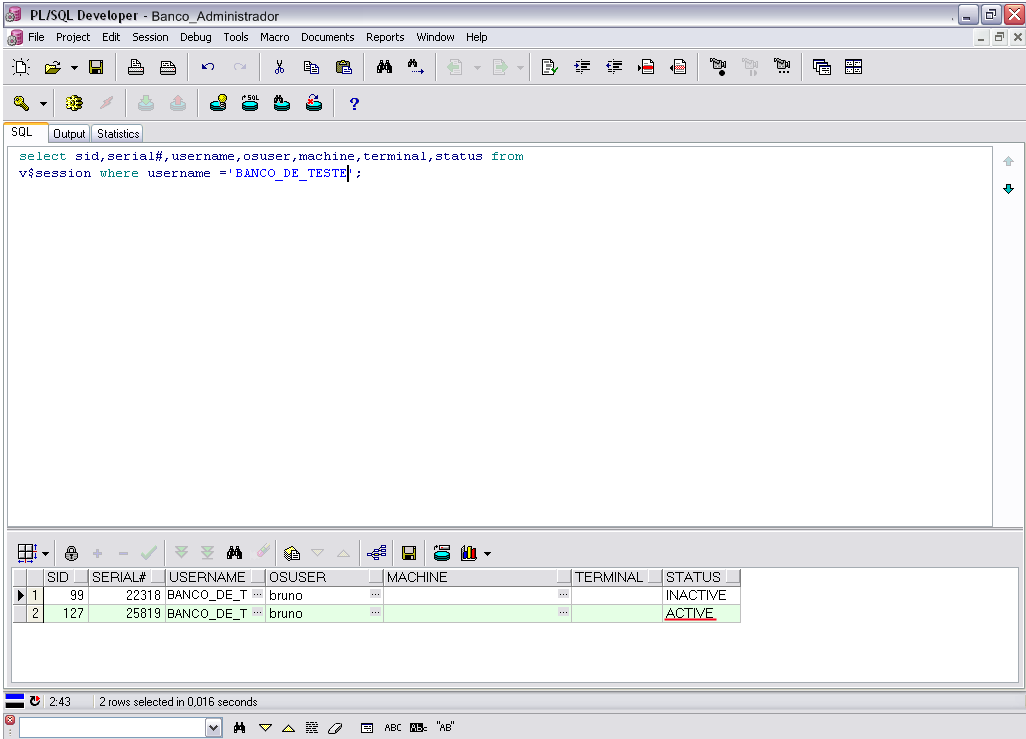Click the STATUS column header
This screenshot has height=739, width=1026.
(693, 577)
